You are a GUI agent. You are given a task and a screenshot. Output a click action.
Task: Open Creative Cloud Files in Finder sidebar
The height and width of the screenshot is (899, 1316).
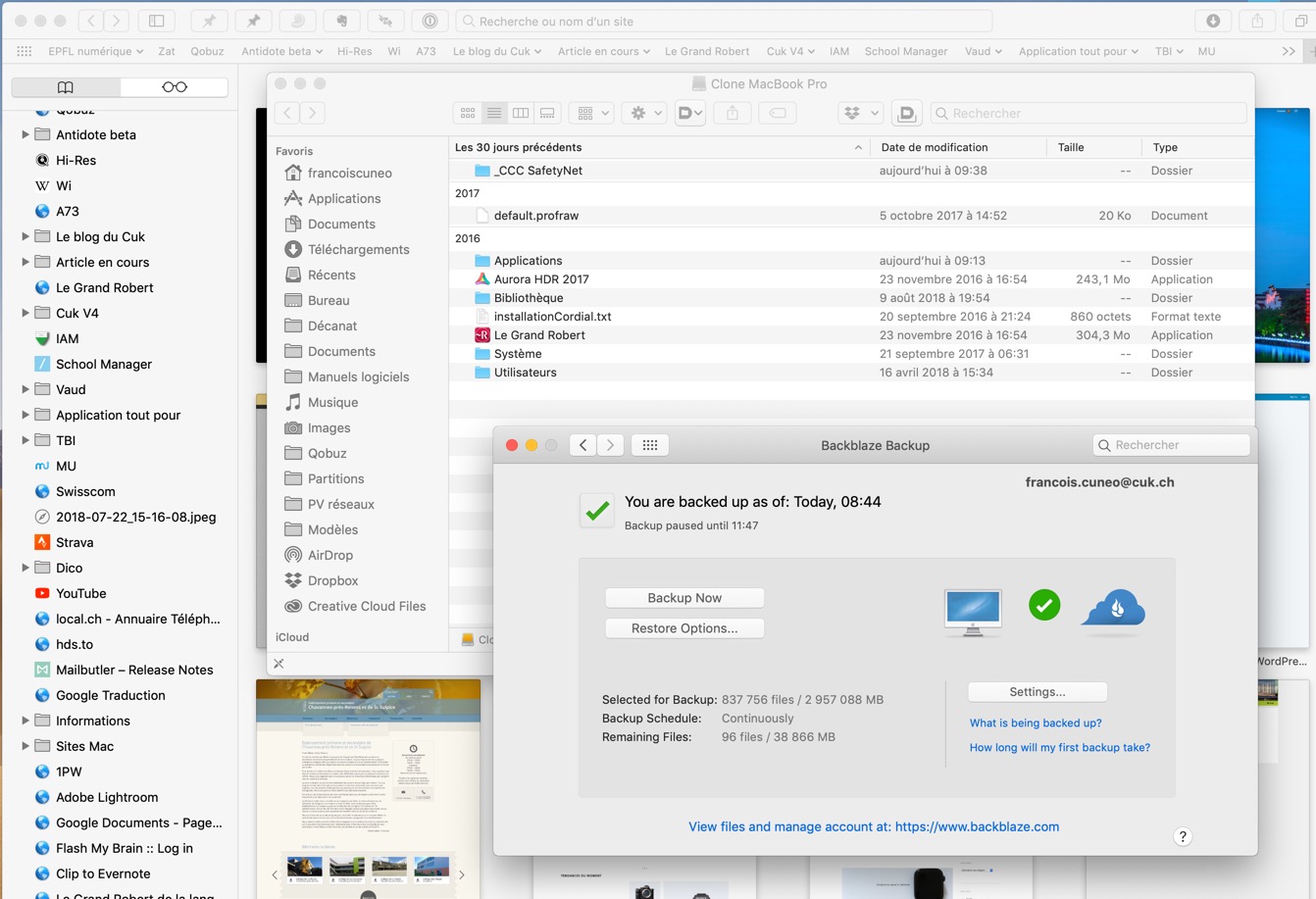[367, 606]
